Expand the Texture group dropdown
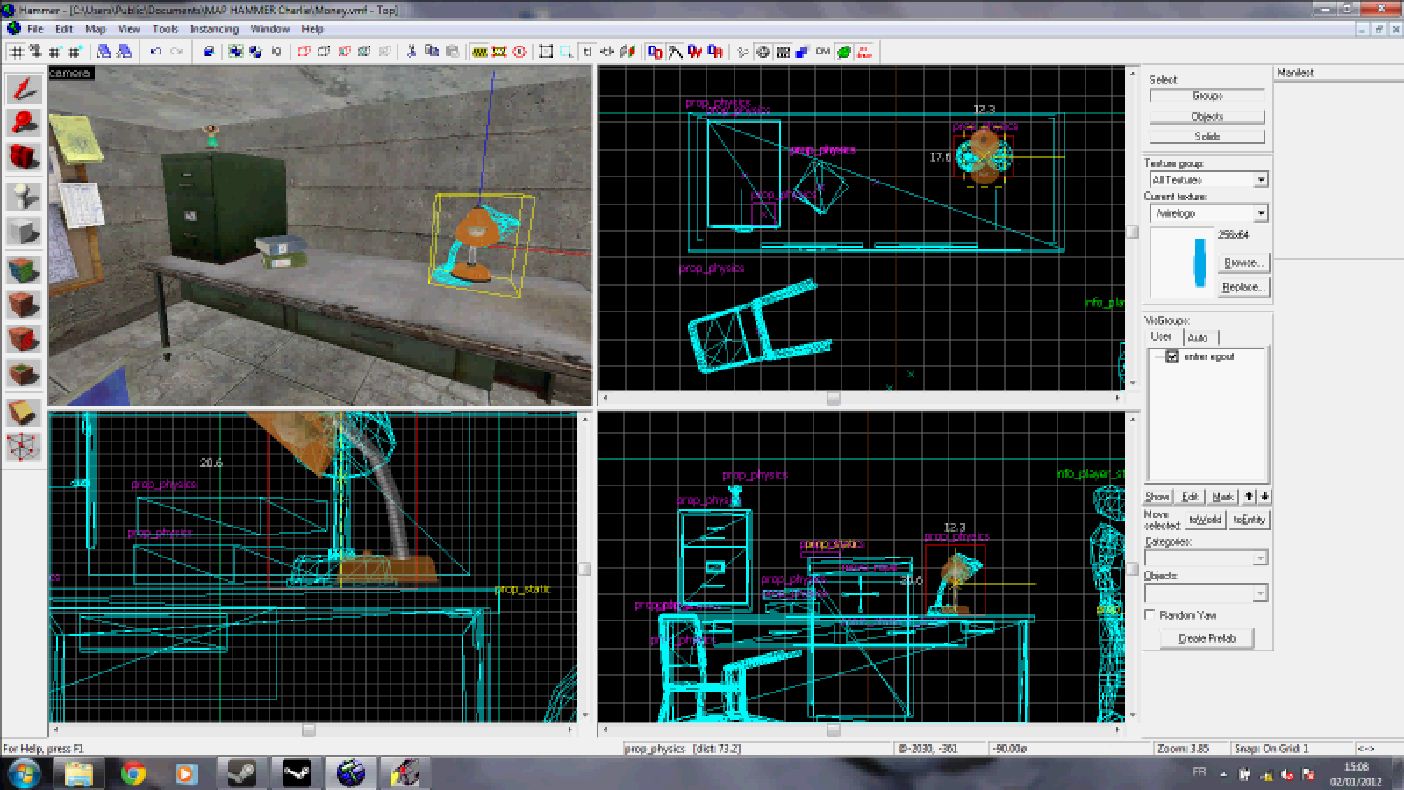 point(1260,180)
